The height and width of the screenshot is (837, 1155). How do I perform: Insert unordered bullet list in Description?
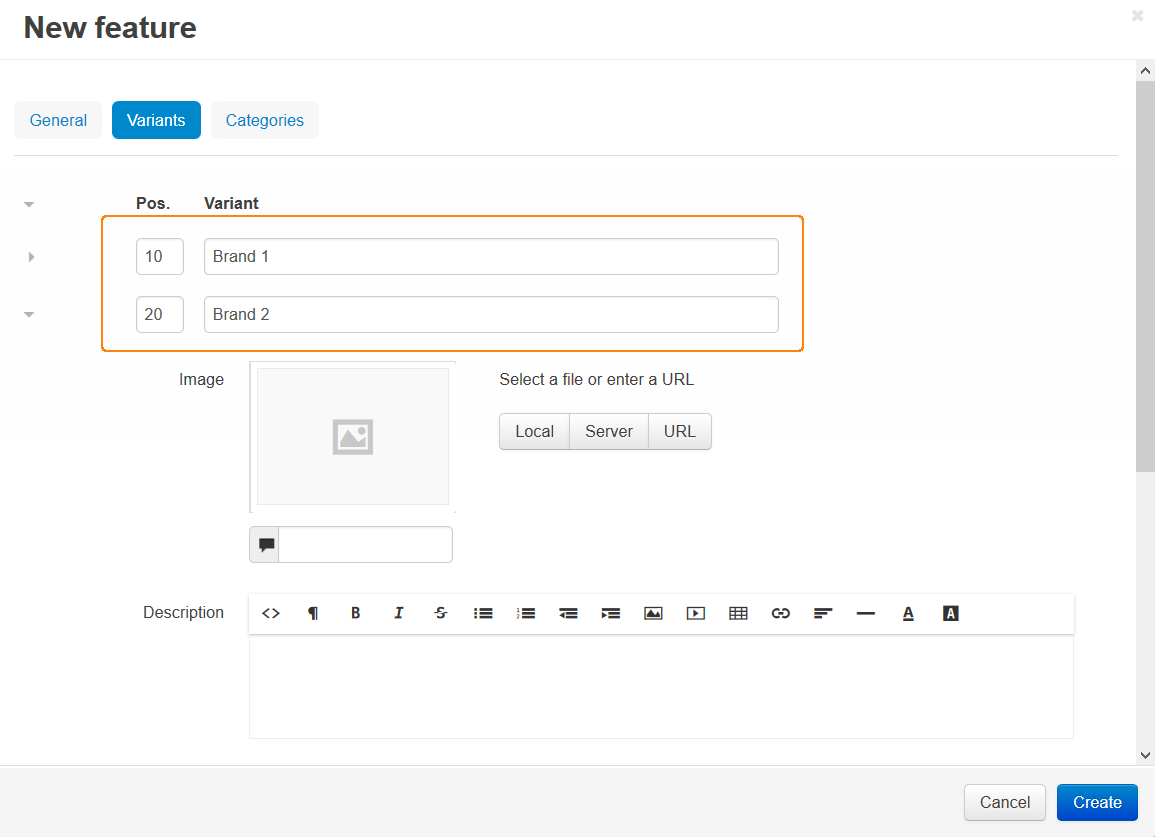(x=483, y=613)
